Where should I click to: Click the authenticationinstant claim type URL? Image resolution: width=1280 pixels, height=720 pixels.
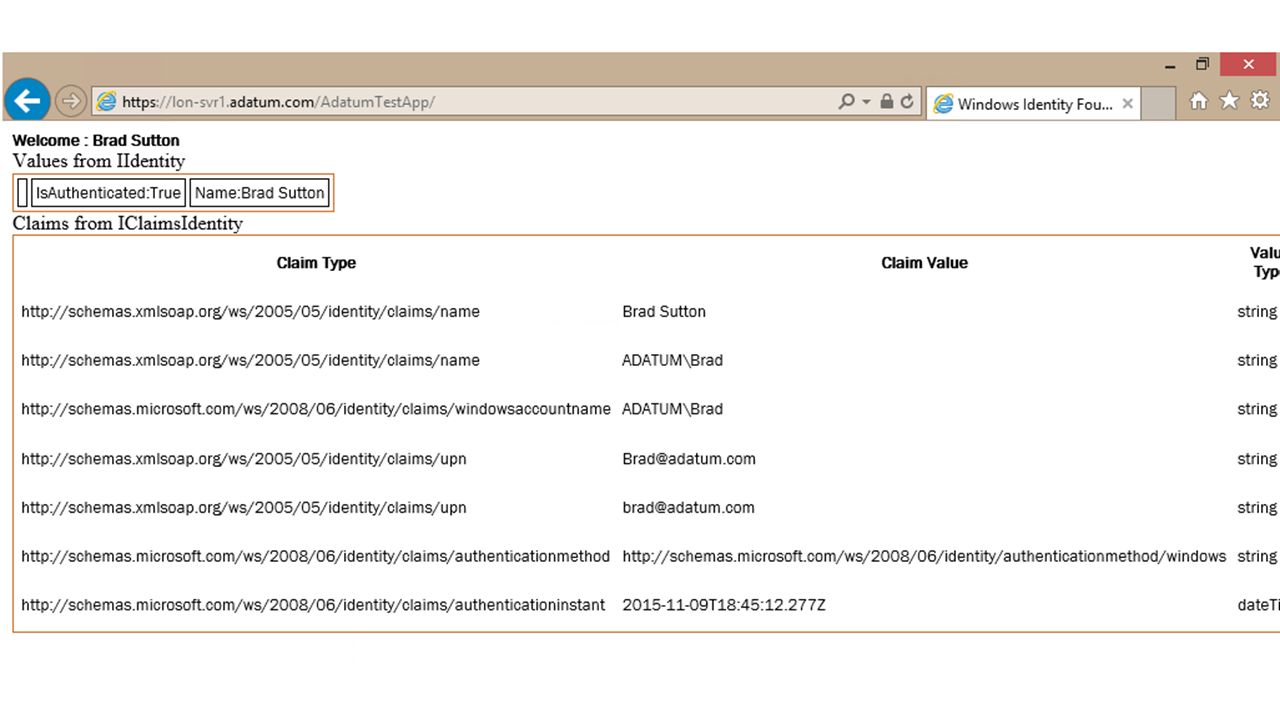coord(313,605)
